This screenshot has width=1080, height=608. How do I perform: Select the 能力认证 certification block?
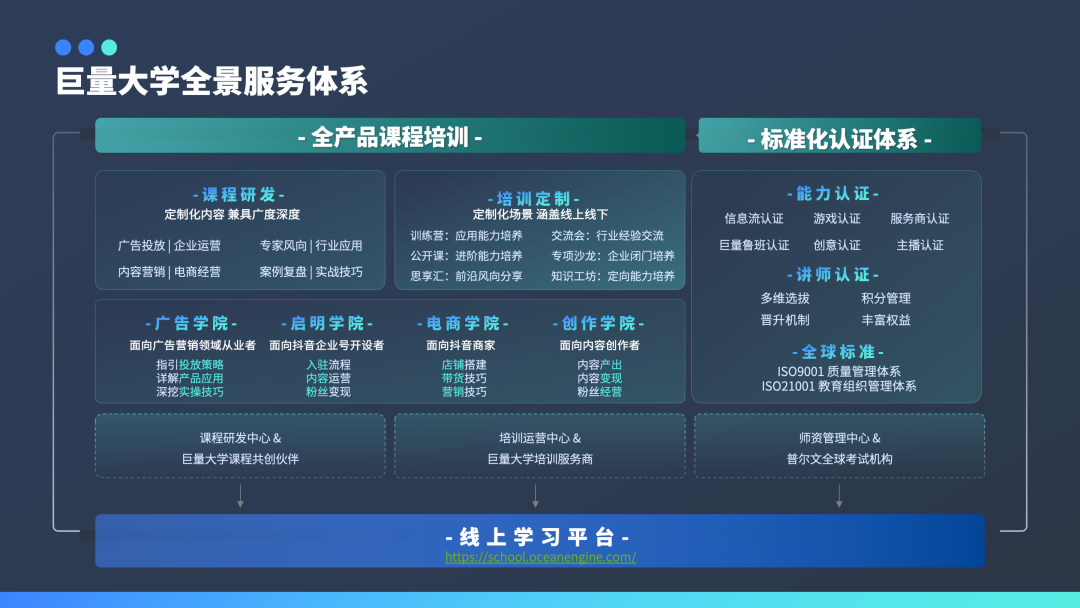click(x=834, y=194)
